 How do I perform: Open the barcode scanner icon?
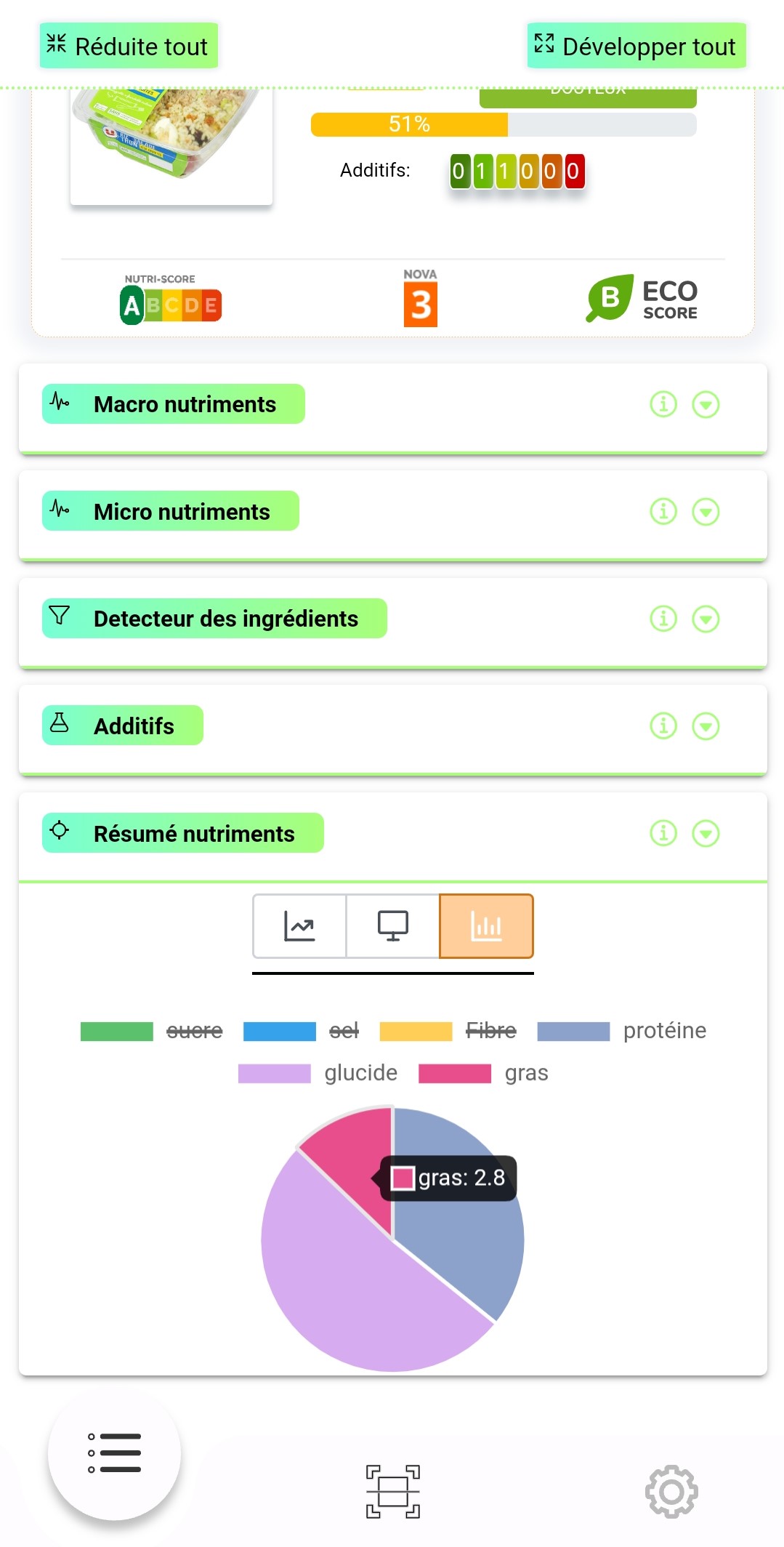(392, 1491)
